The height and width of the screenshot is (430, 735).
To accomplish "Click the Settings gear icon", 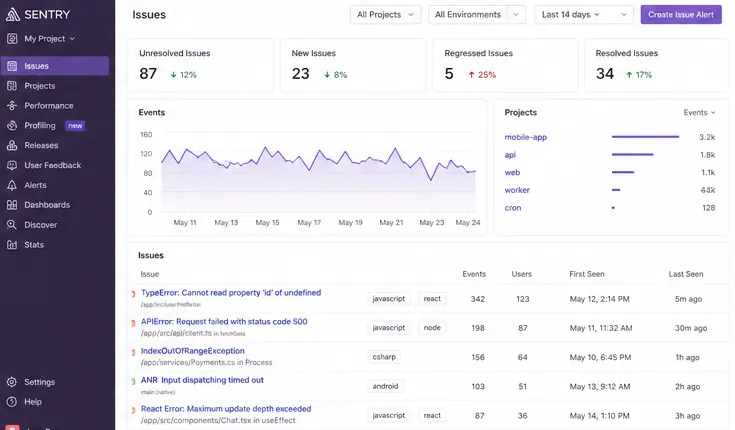I will [x=12, y=382].
